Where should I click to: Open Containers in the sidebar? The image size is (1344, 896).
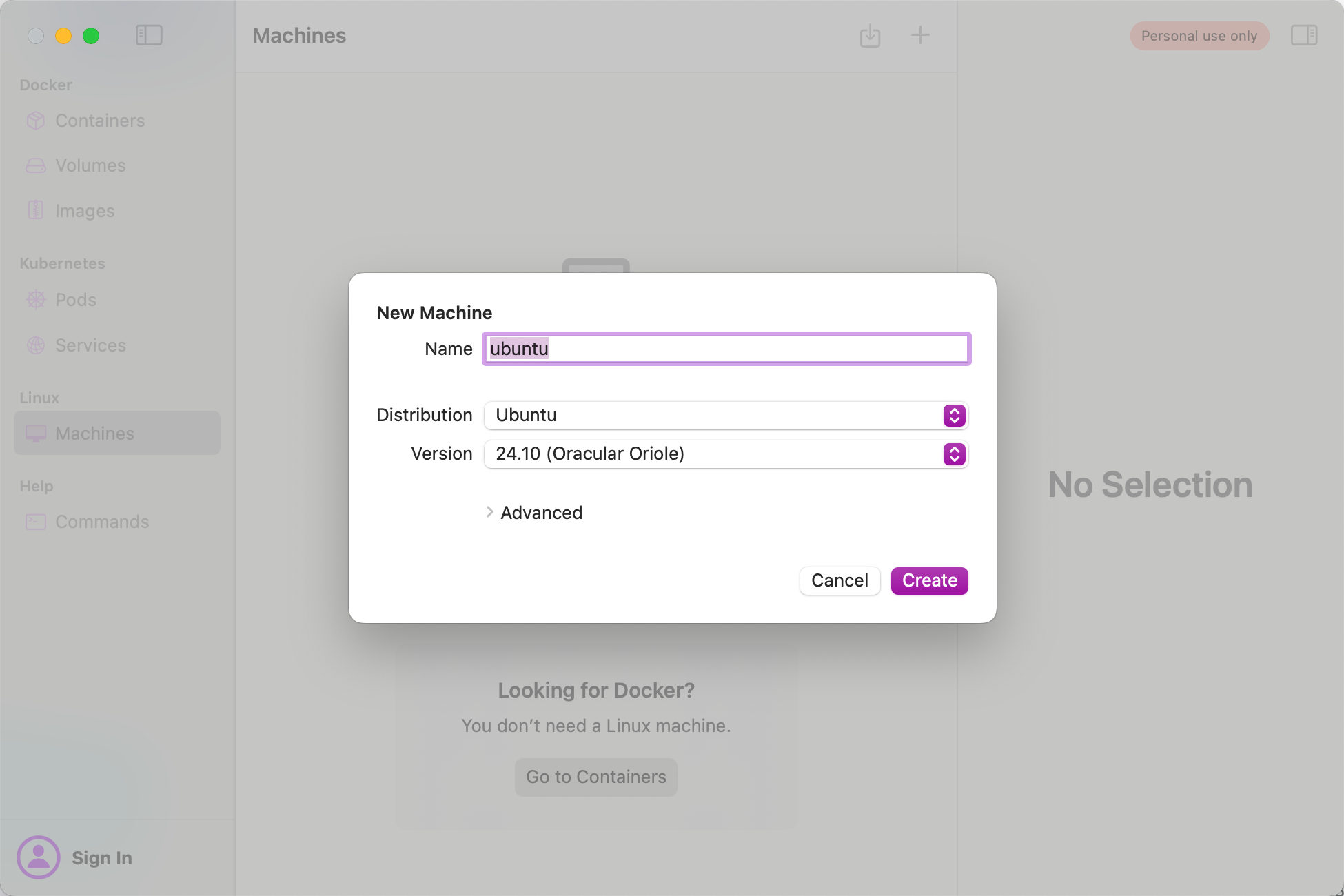pos(100,121)
